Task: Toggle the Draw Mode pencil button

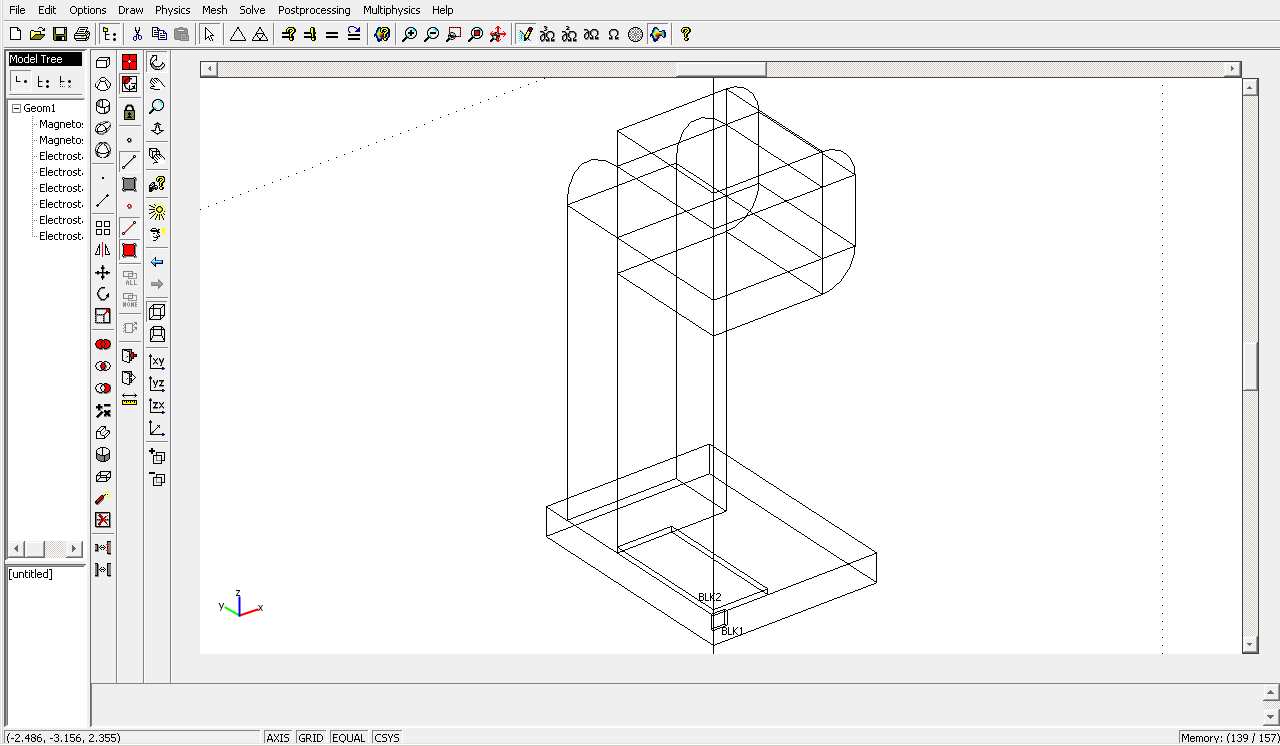Action: click(526, 34)
